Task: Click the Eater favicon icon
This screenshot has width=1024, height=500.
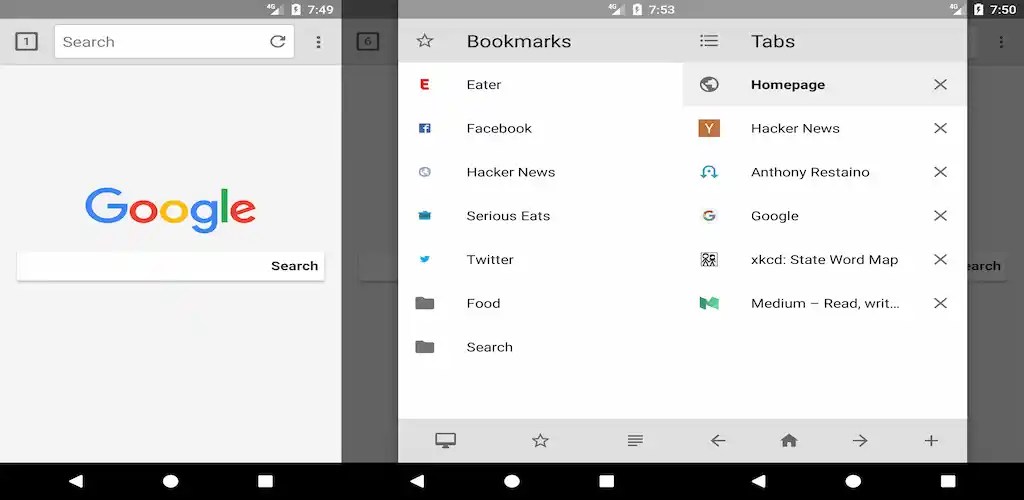Action: 424,84
